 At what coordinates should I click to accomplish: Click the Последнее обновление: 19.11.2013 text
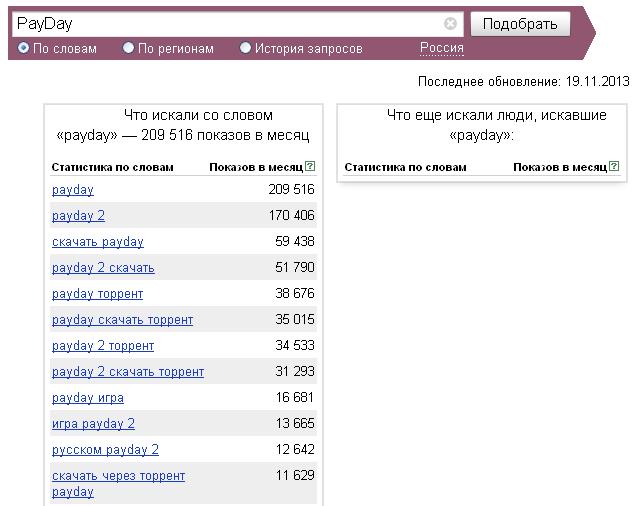(524, 82)
